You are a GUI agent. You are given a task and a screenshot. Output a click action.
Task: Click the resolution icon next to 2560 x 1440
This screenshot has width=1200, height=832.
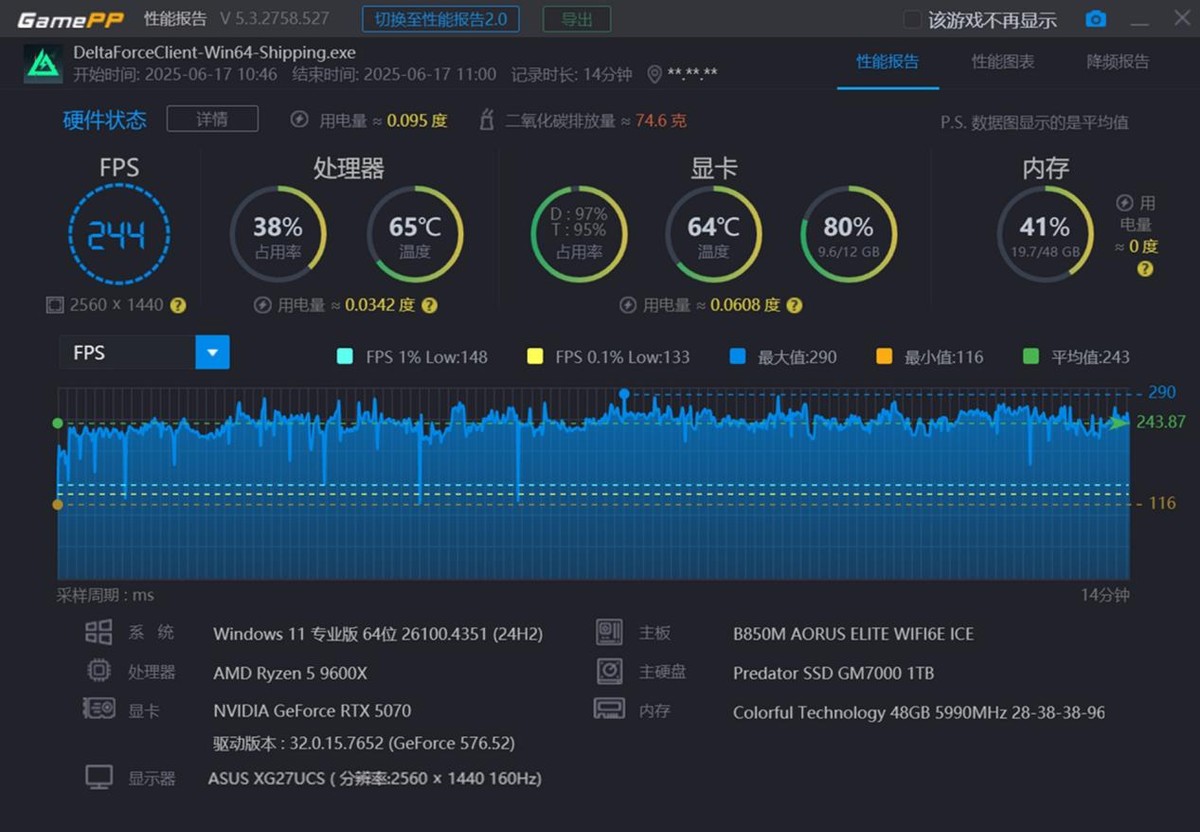click(x=55, y=305)
